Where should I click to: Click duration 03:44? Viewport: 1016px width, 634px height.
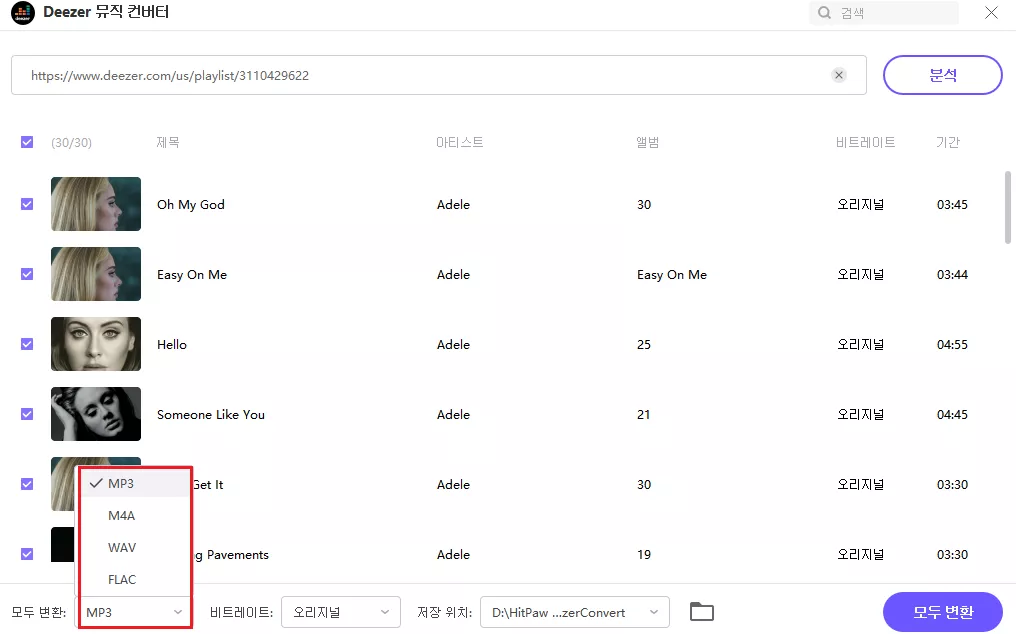[952, 275]
